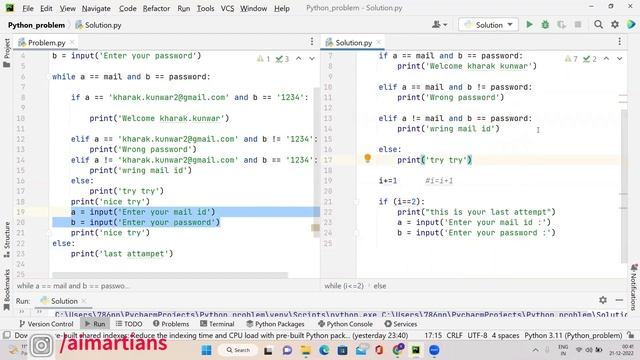
Task: Open right editor tab options menu
Action: coord(619,41)
